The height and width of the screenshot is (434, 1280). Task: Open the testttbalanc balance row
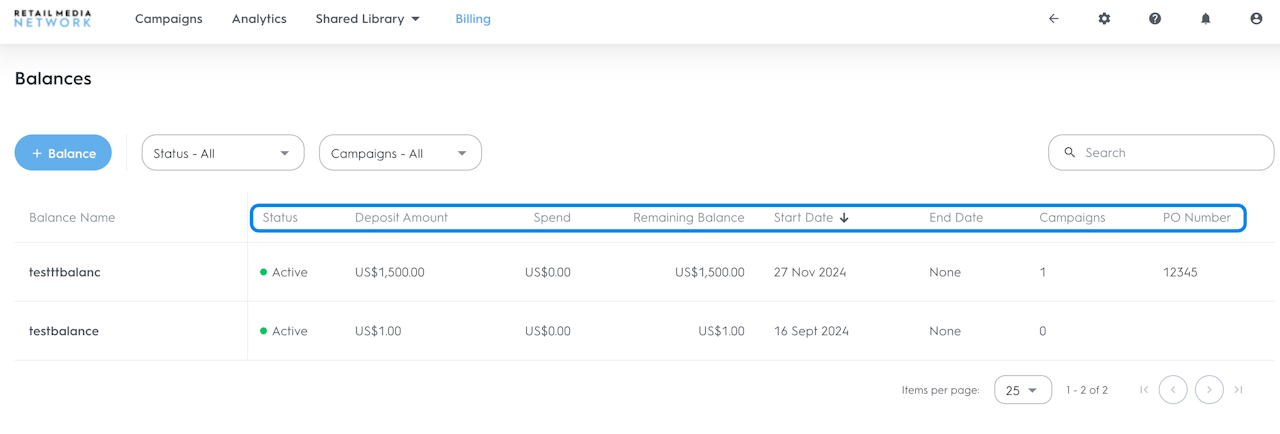pyautogui.click(x=65, y=272)
